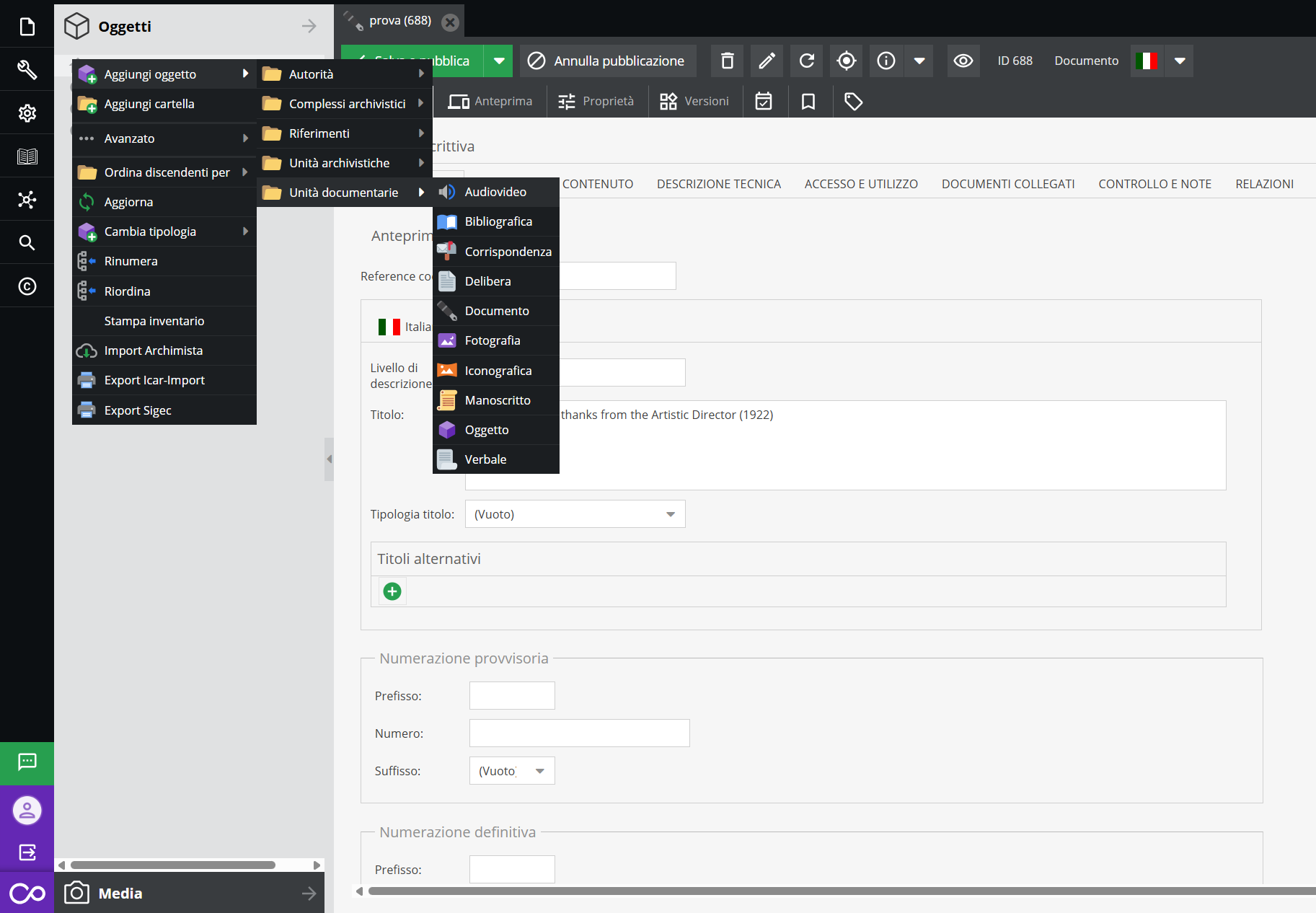Open the search magnifier in left sidebar

coord(27,243)
